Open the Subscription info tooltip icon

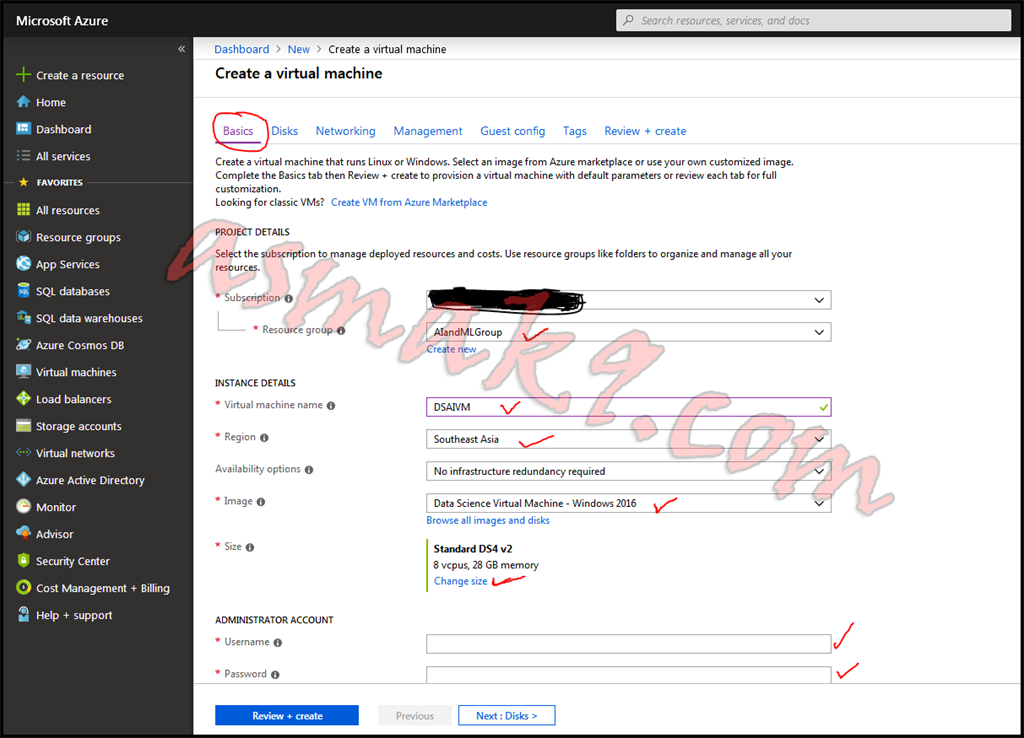click(x=290, y=297)
